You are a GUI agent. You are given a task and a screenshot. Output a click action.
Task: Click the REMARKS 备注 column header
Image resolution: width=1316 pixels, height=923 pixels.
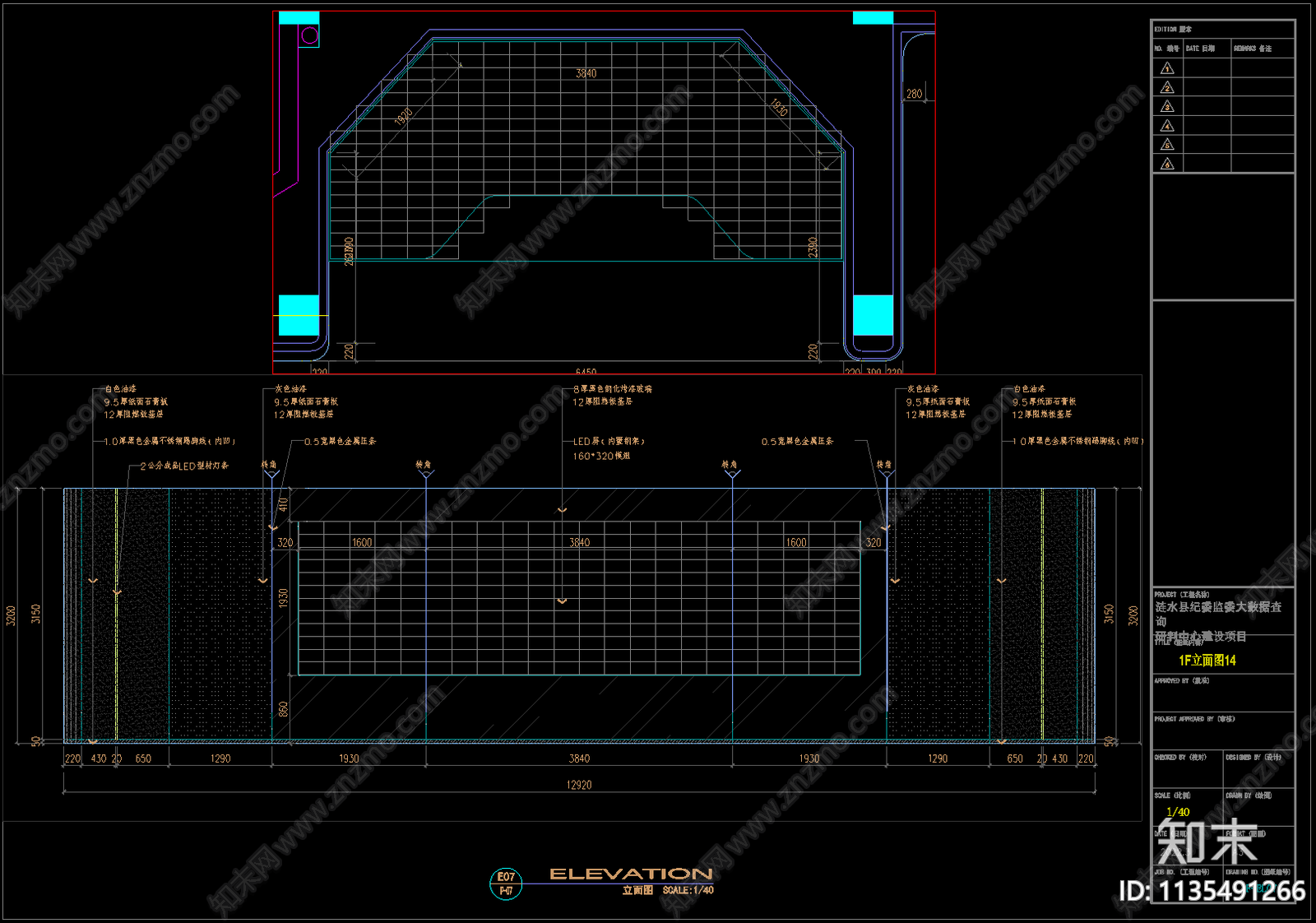pos(1253,49)
